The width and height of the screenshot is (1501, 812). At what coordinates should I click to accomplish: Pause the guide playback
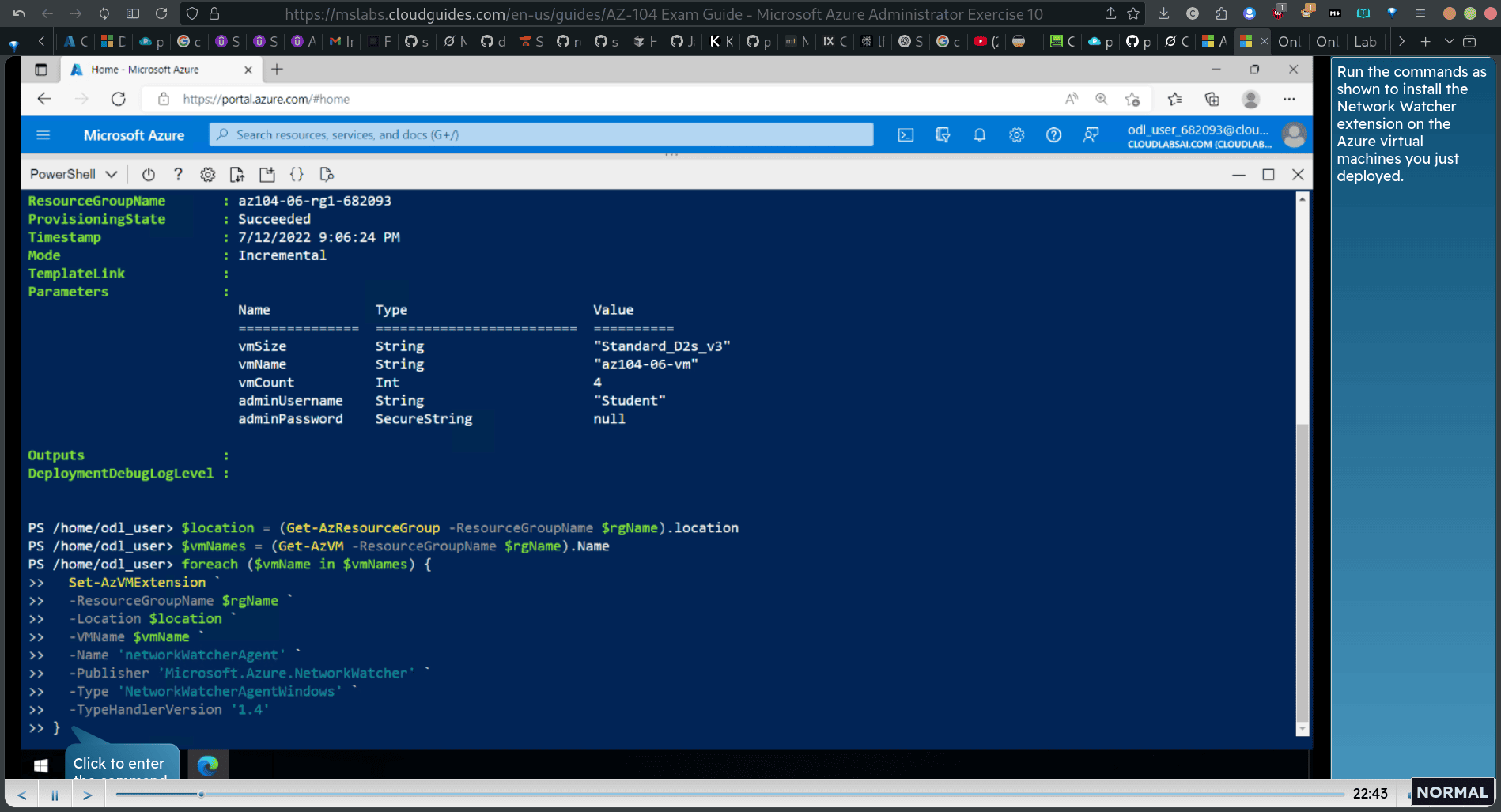tap(55, 795)
